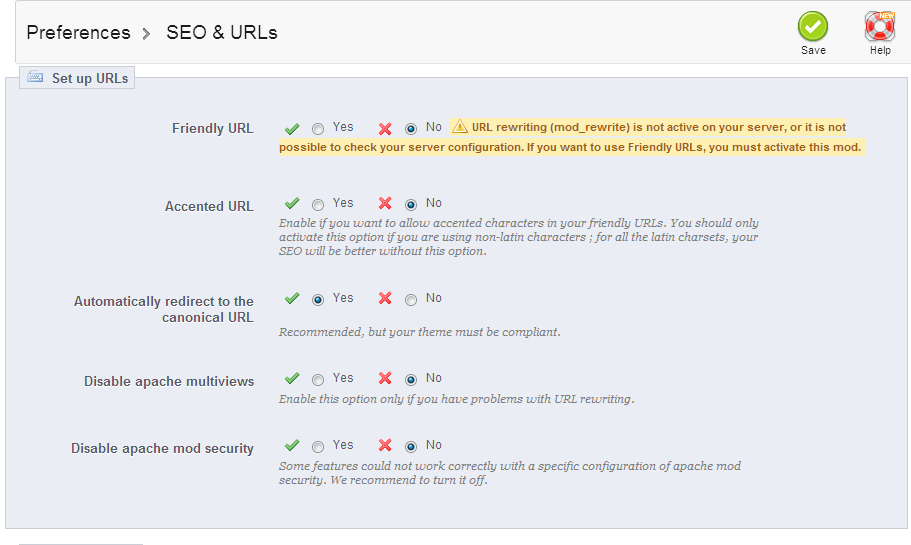
Task: Click red X icon for Friendly URL
Action: point(385,129)
